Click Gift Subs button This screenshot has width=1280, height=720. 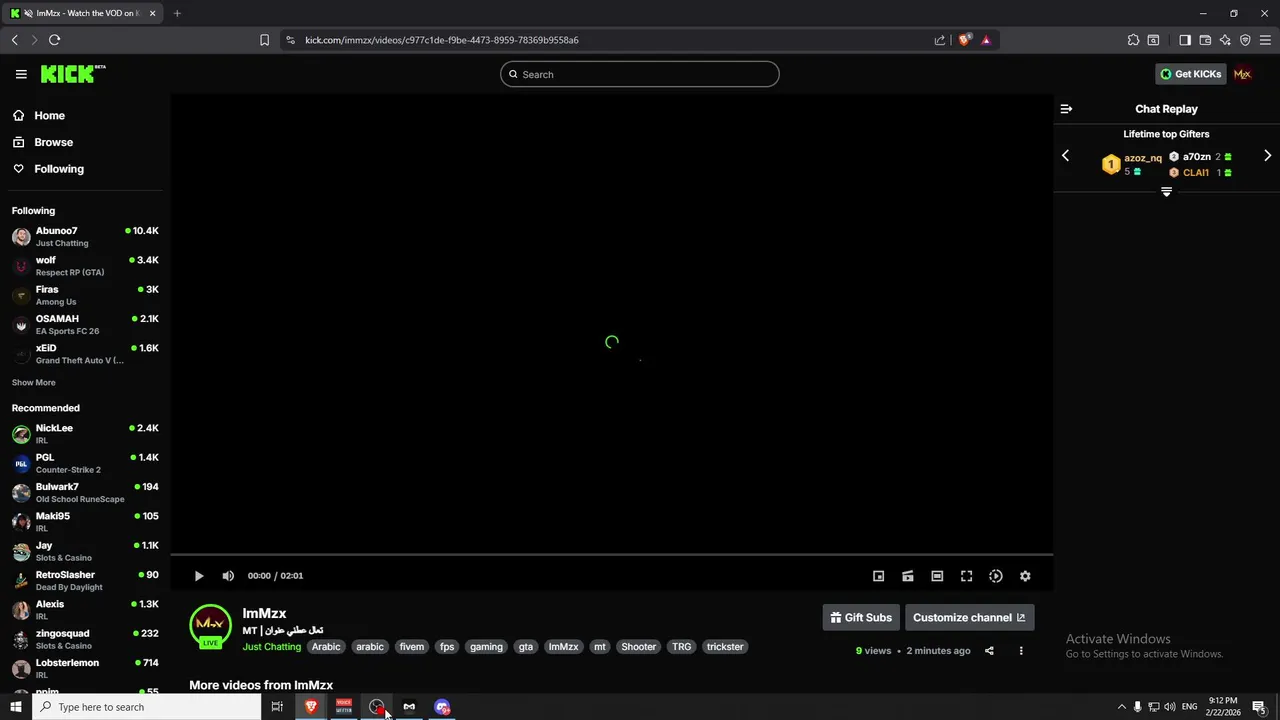click(x=861, y=617)
